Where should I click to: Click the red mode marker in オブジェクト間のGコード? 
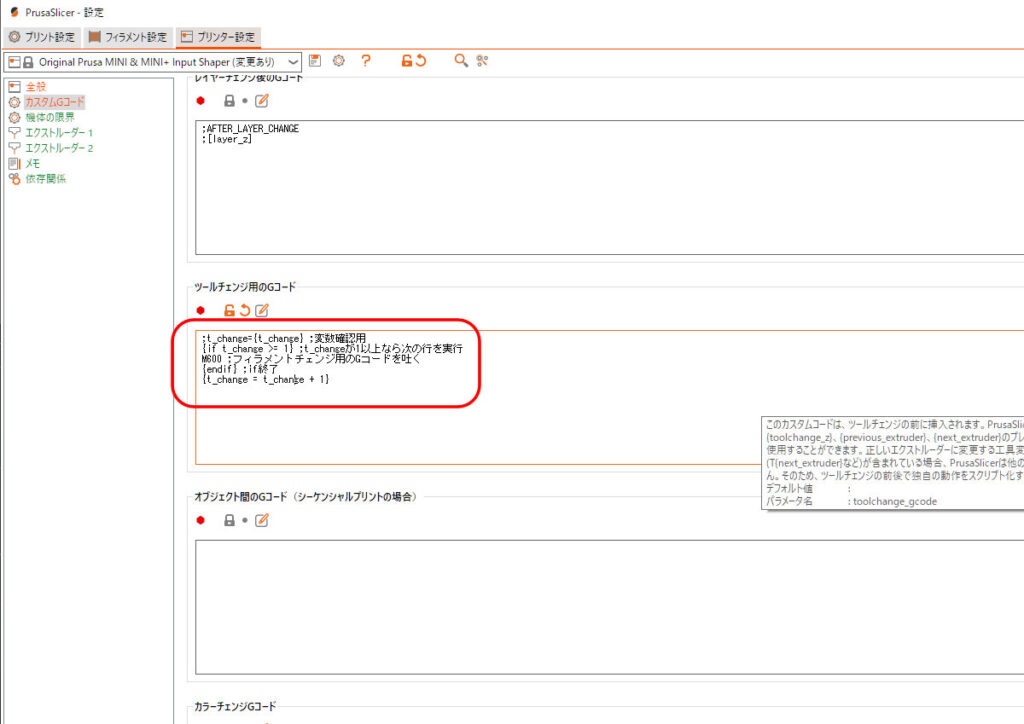[x=201, y=520]
